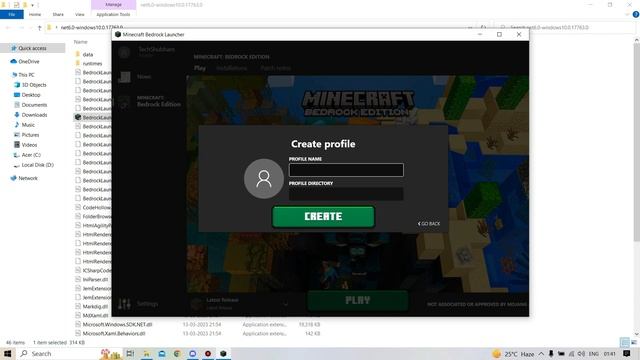Open the File tab in File Explorer
Screen dimensions: 640x360
[12, 15]
